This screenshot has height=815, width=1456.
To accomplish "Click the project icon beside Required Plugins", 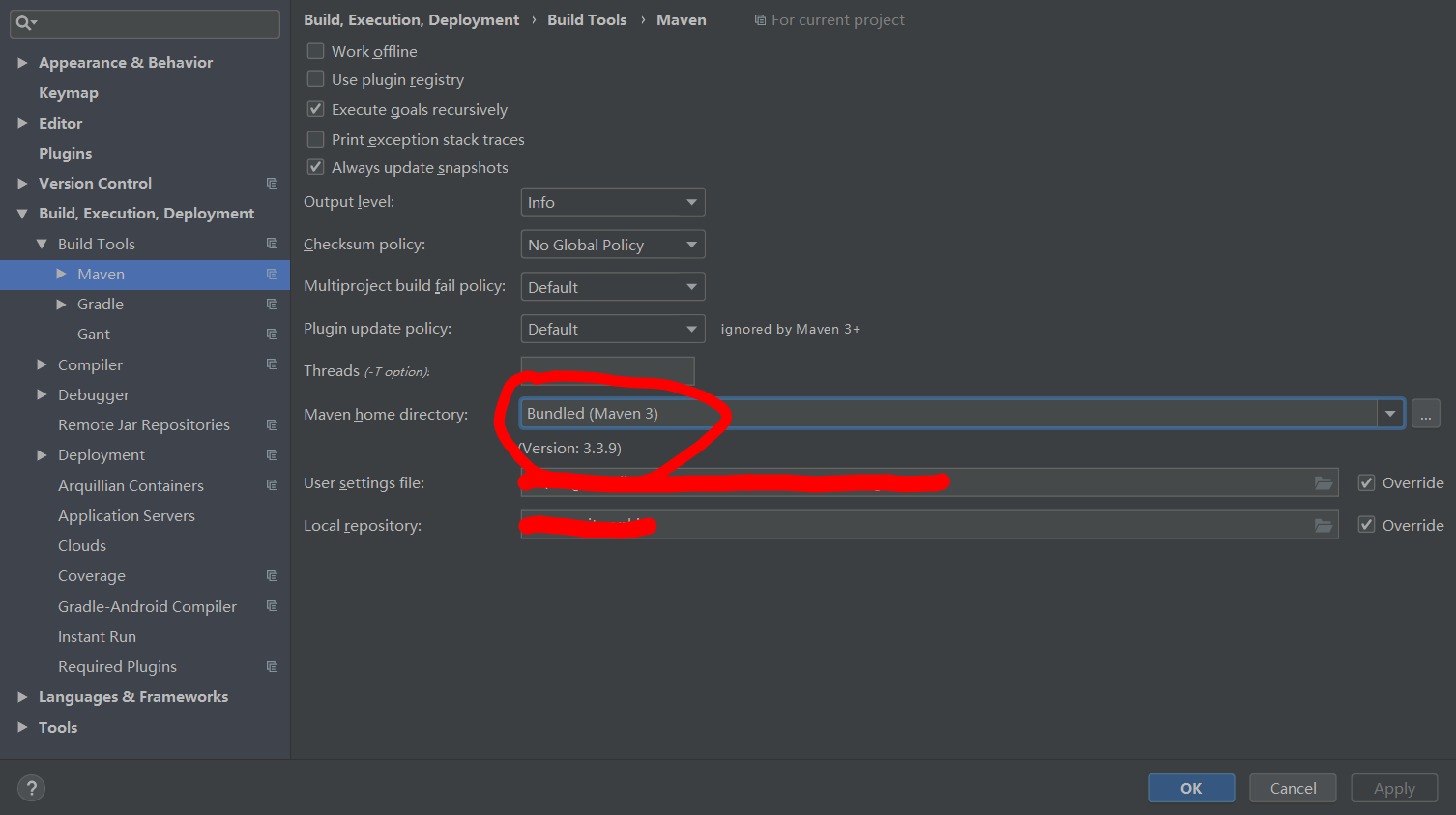I will 272,667.
